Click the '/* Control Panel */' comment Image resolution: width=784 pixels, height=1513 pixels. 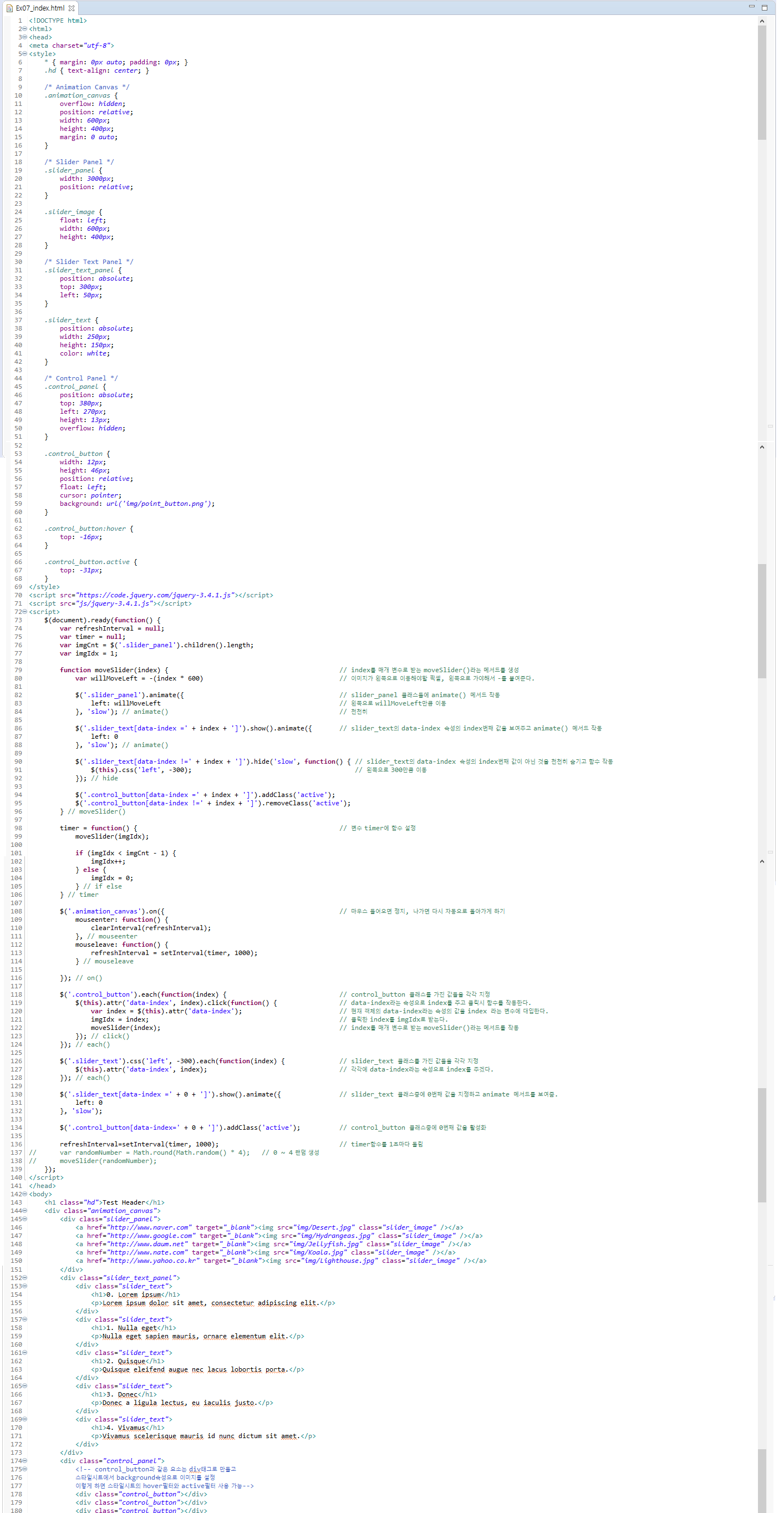tap(81, 378)
